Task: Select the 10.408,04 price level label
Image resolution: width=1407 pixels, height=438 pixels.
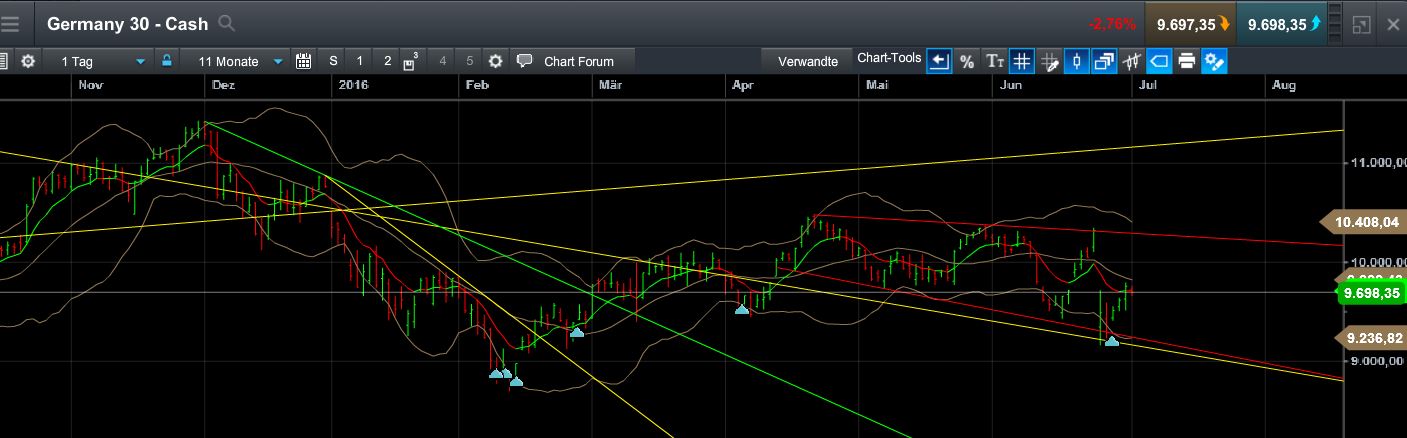Action: pyautogui.click(x=1364, y=223)
